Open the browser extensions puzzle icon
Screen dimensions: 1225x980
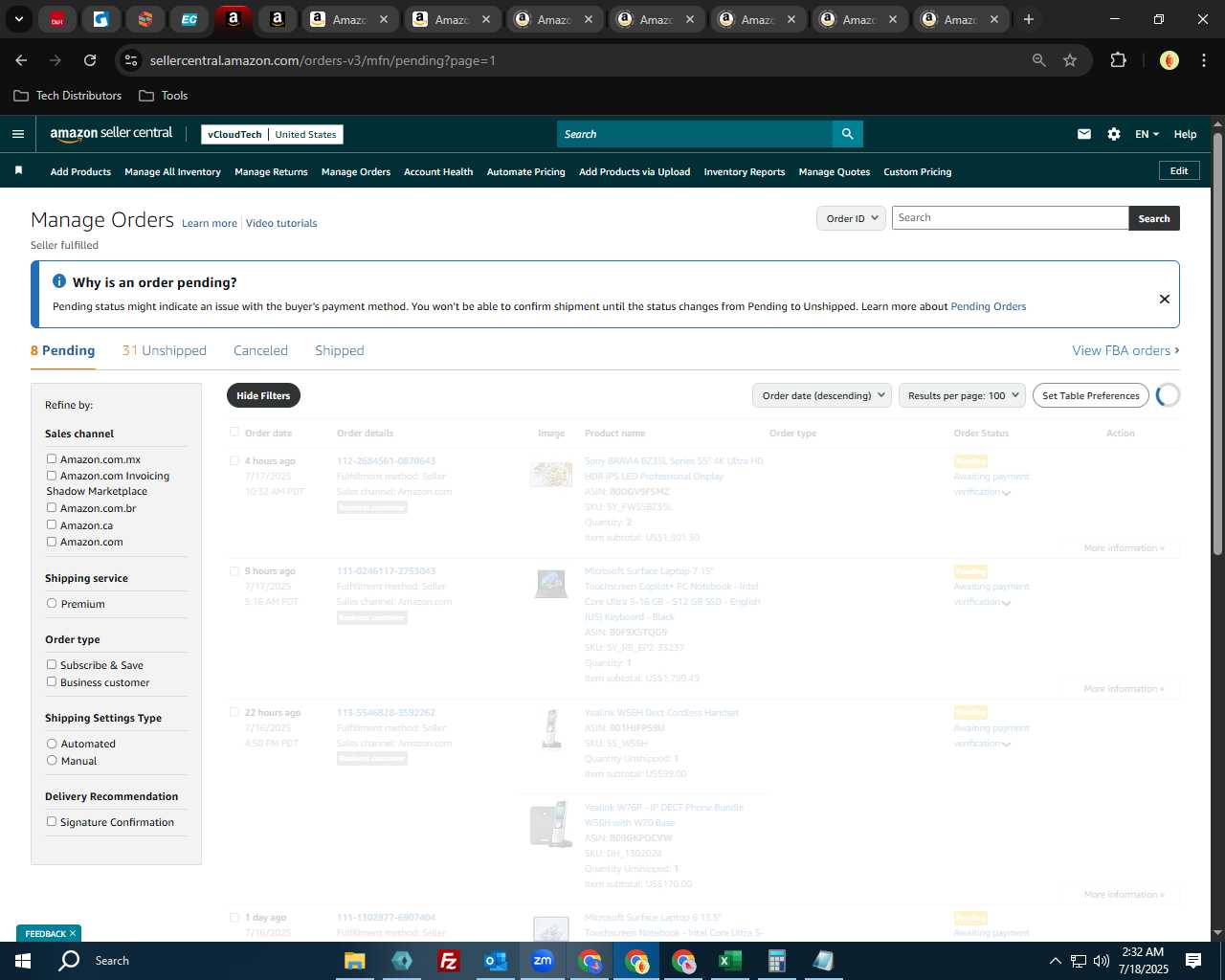1118,60
